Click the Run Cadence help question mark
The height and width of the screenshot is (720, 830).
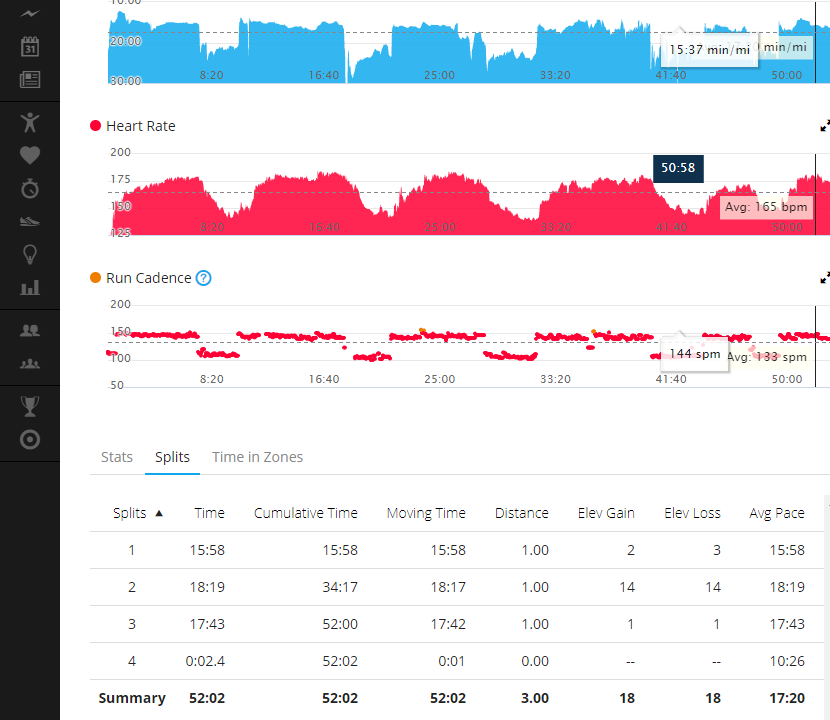pos(203,278)
